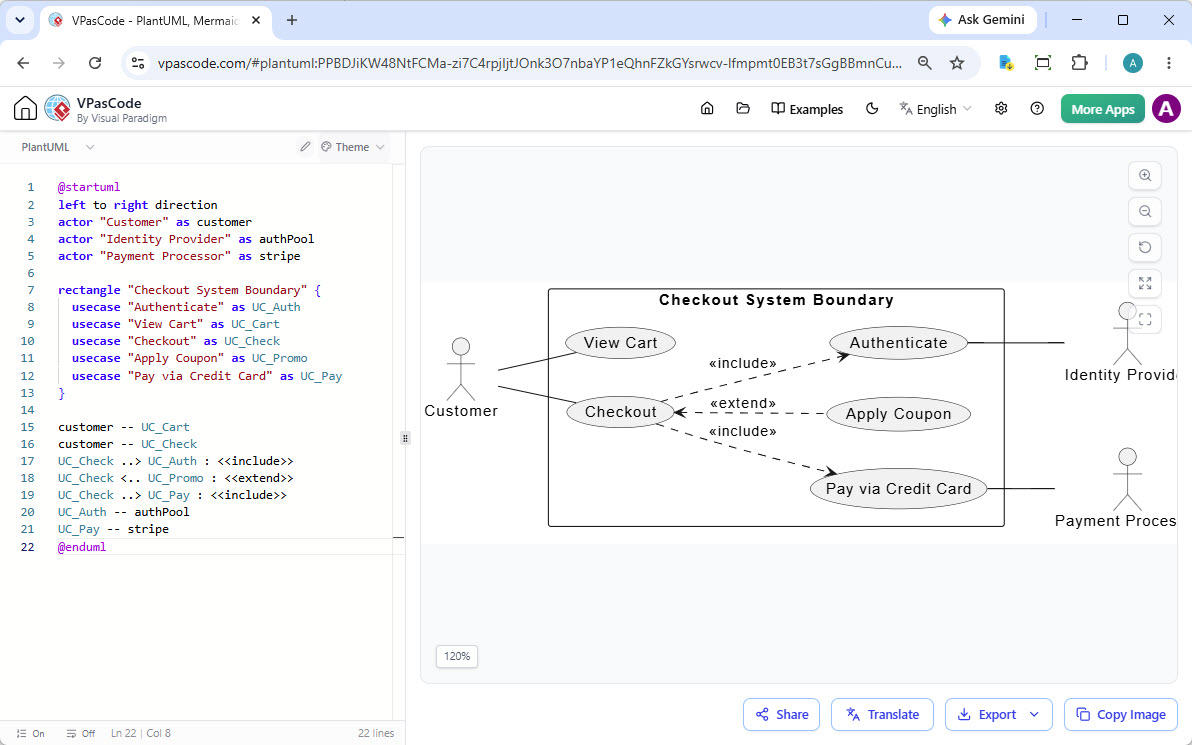Toggle line numbers On in status bar
1192x745 pixels.
(x=30, y=734)
